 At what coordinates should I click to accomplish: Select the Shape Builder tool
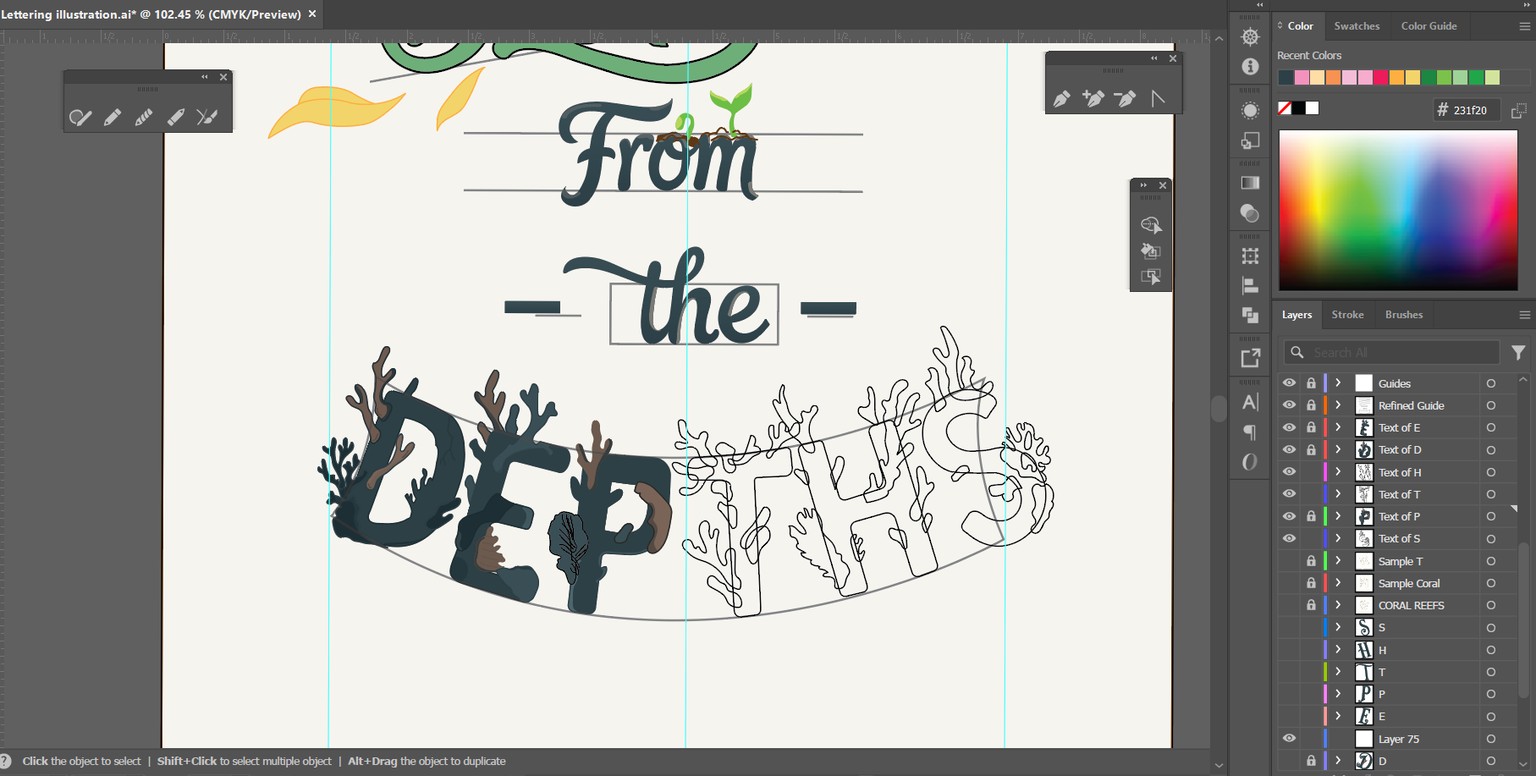point(1150,225)
